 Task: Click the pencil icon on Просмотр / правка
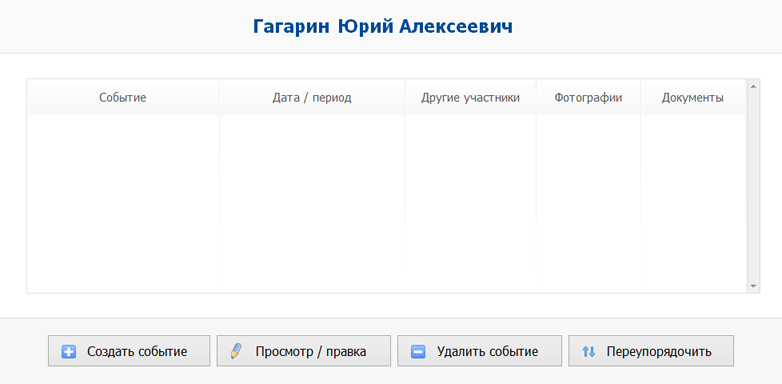pos(235,352)
